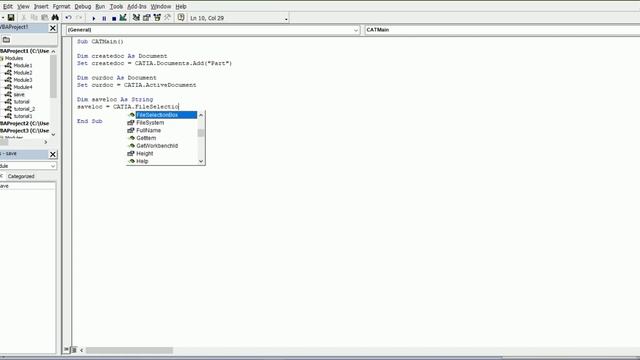The width and height of the screenshot is (640, 360).
Task: Click the Name property value field
Action: (28, 186)
